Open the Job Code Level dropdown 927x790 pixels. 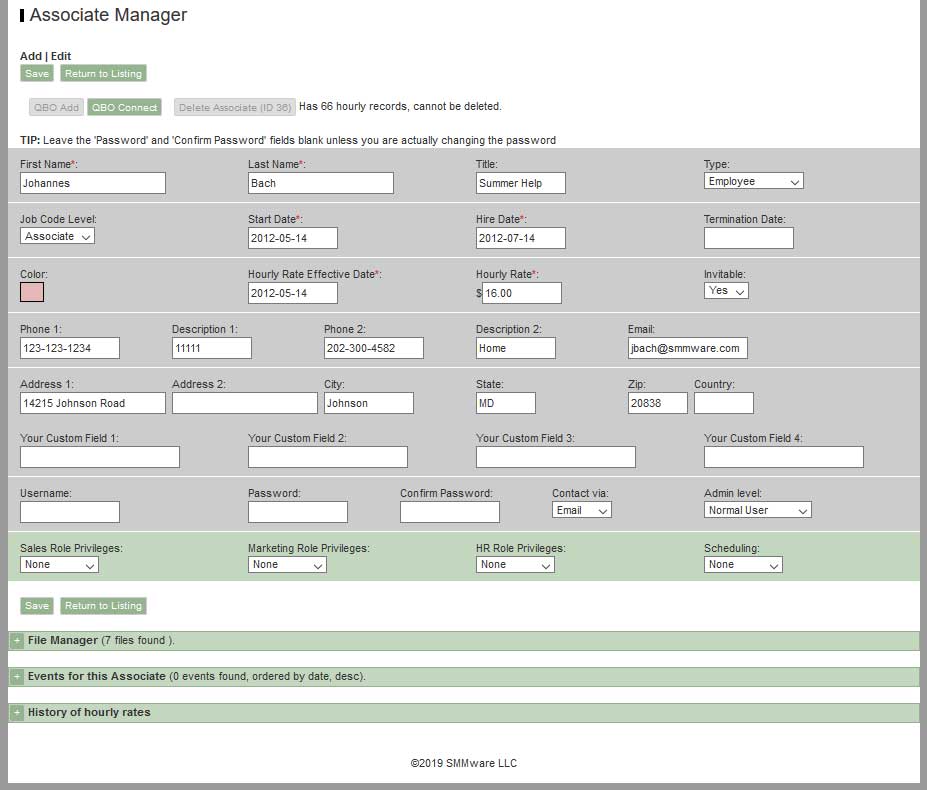click(x=57, y=236)
